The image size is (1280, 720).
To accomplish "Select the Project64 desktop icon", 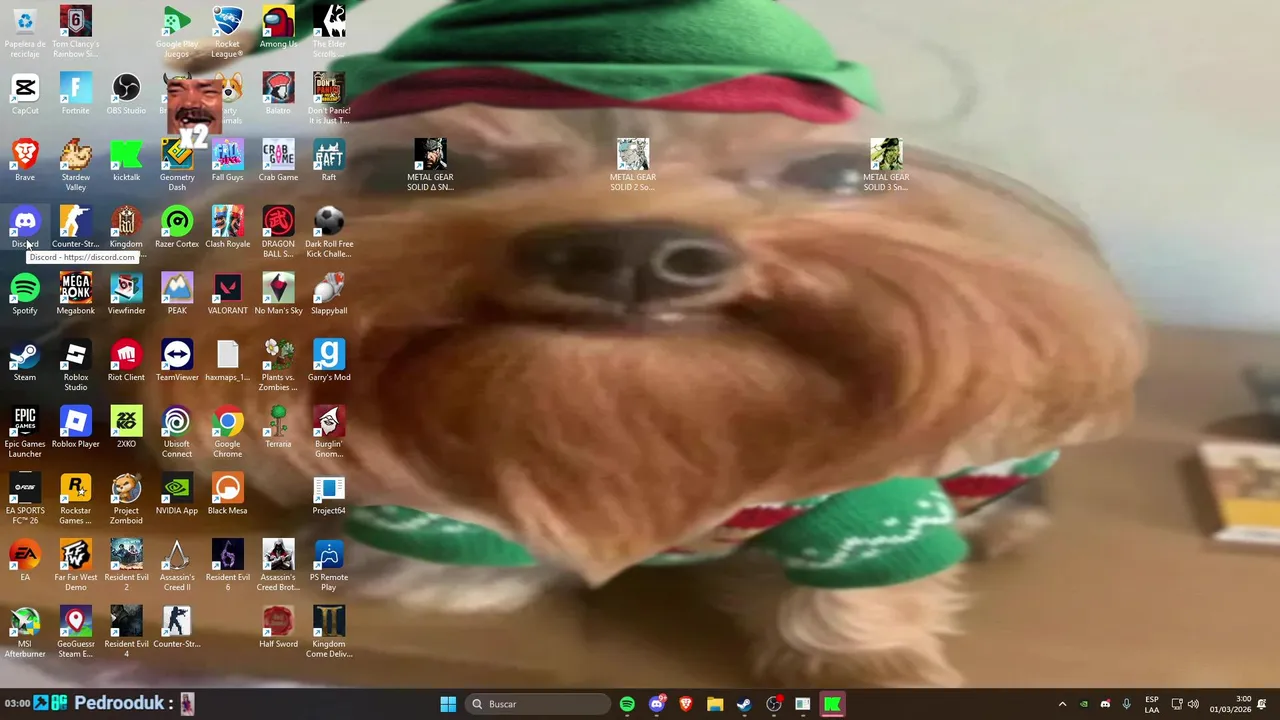I will [329, 494].
